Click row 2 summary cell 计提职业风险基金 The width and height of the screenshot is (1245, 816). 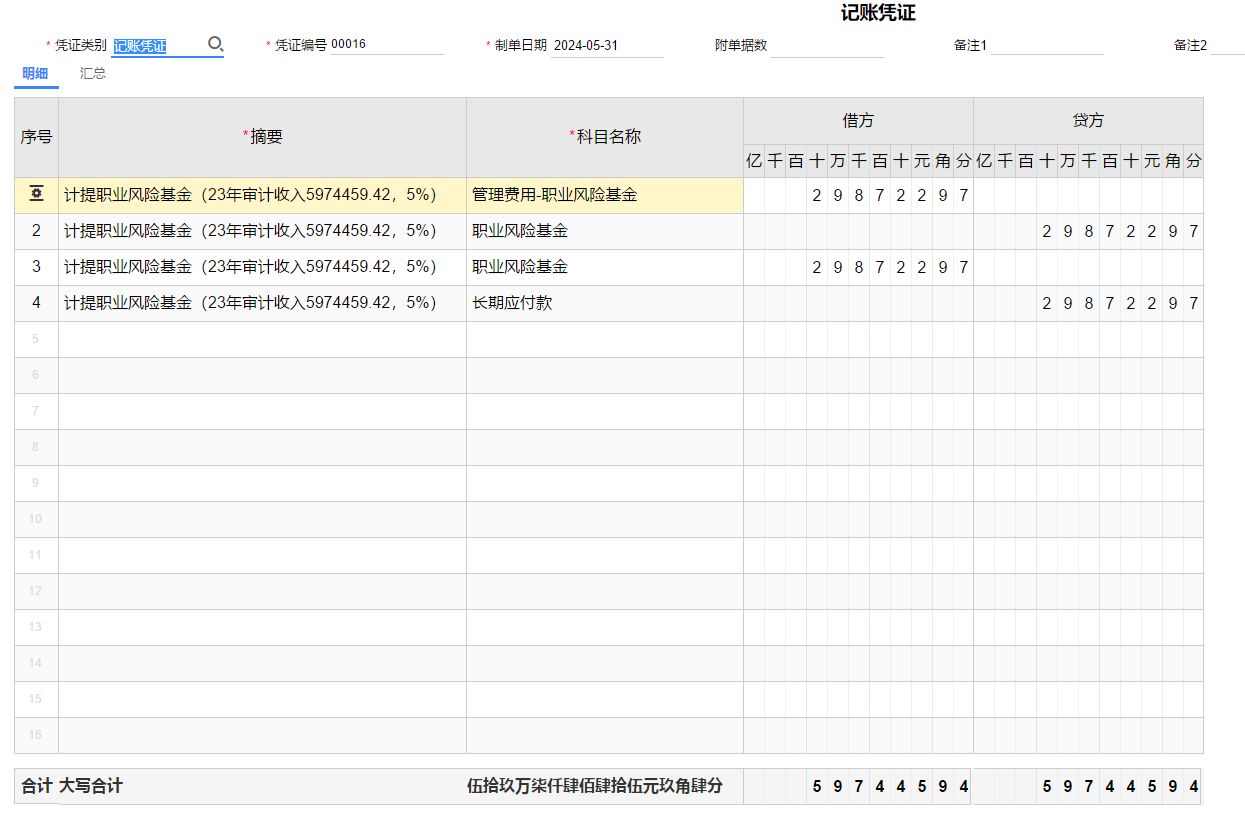pos(262,231)
